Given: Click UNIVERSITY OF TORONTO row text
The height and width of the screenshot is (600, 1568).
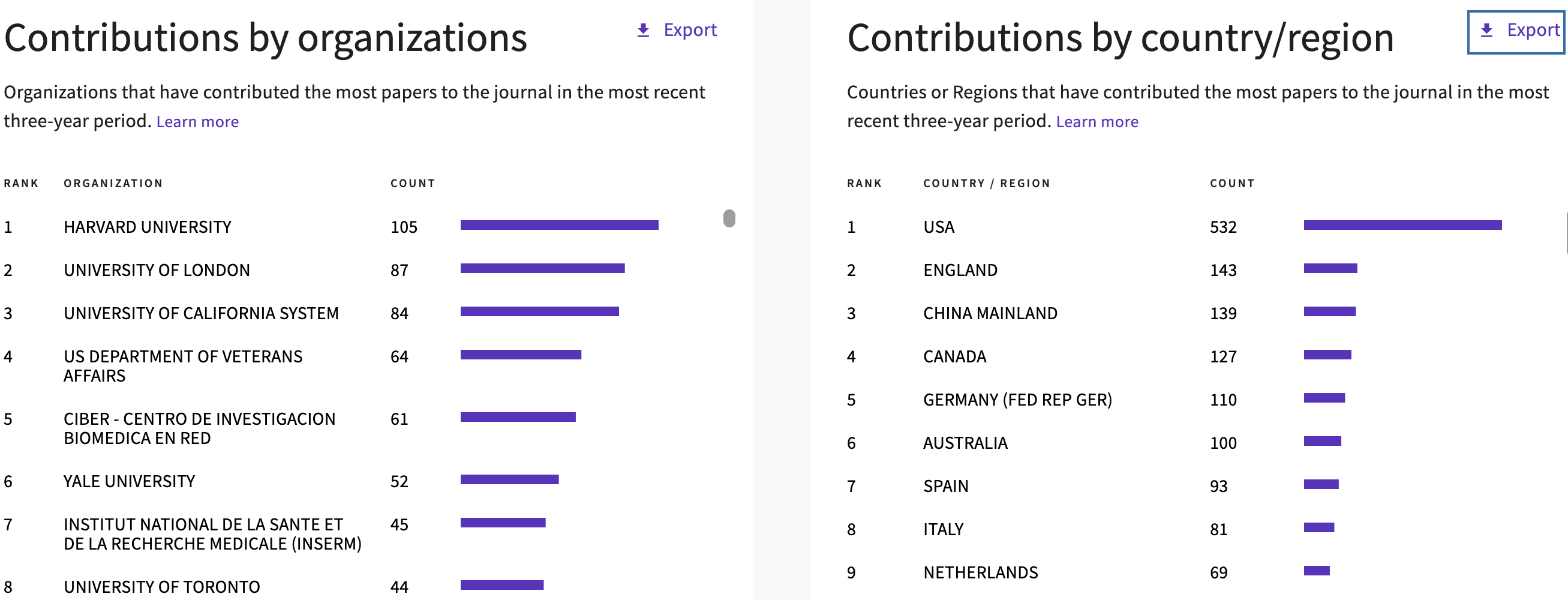Looking at the screenshot, I should pyautogui.click(x=161, y=587).
